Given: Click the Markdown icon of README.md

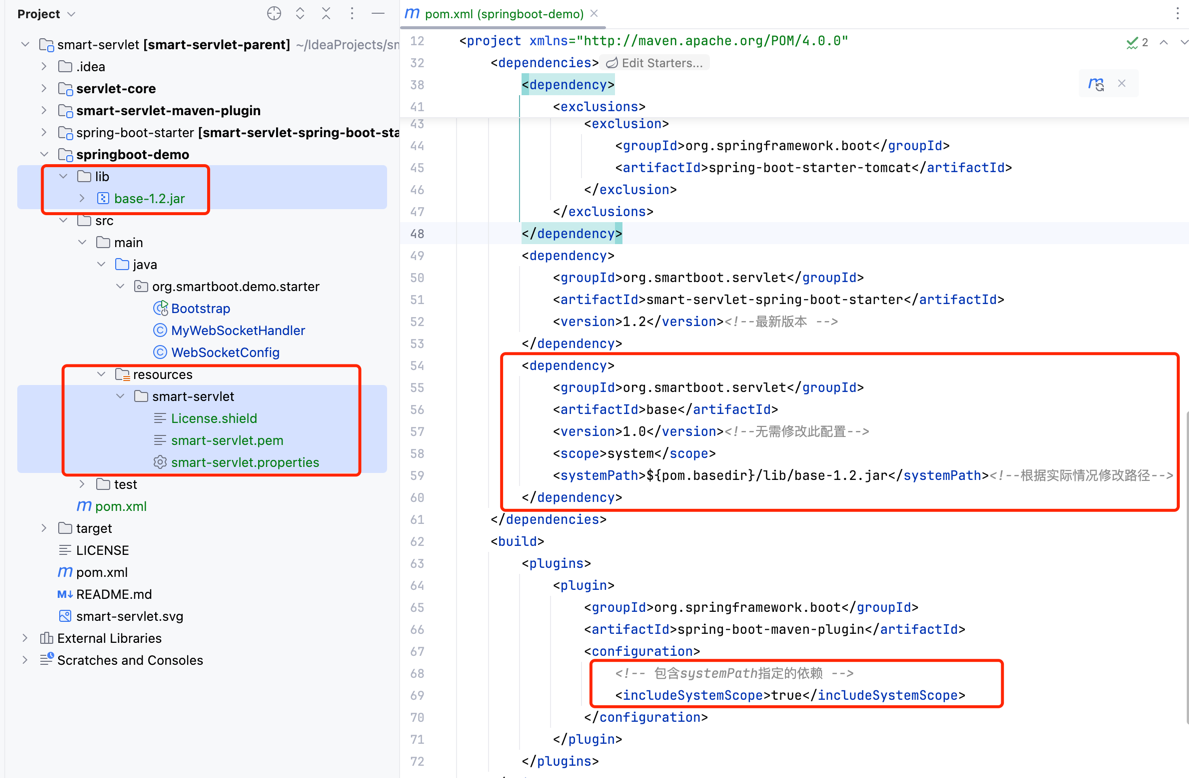Looking at the screenshot, I should [x=65, y=594].
